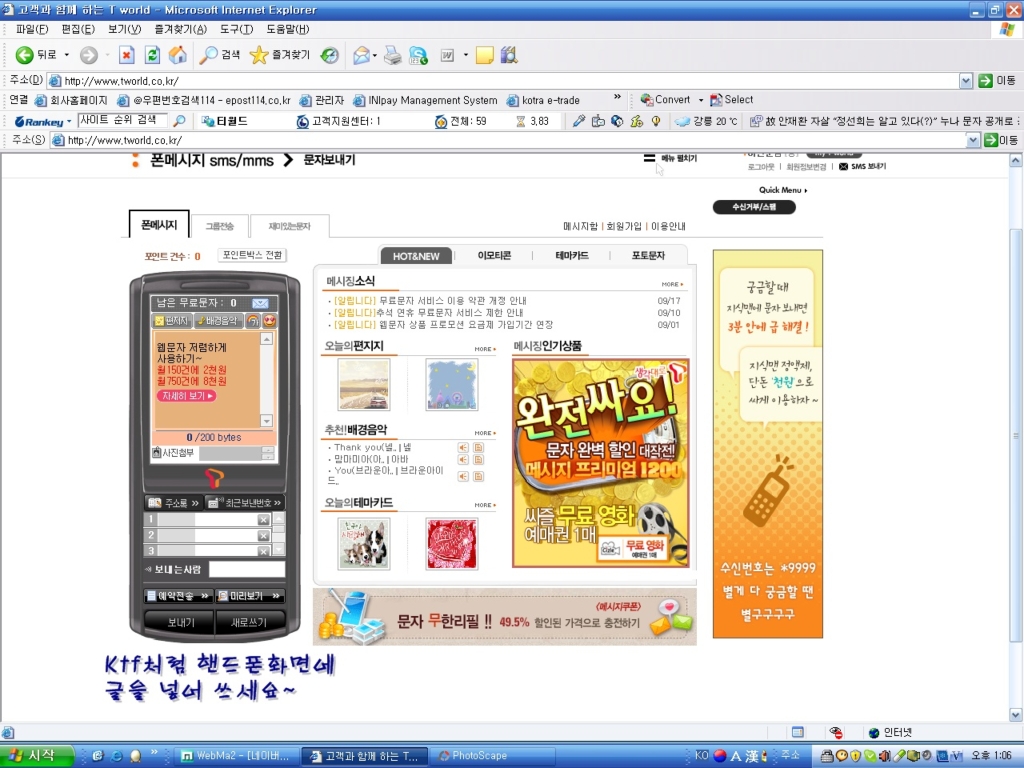The width and height of the screenshot is (1024, 768).
Task: Switch to the 재미있는문자 tab
Action: 289,226
